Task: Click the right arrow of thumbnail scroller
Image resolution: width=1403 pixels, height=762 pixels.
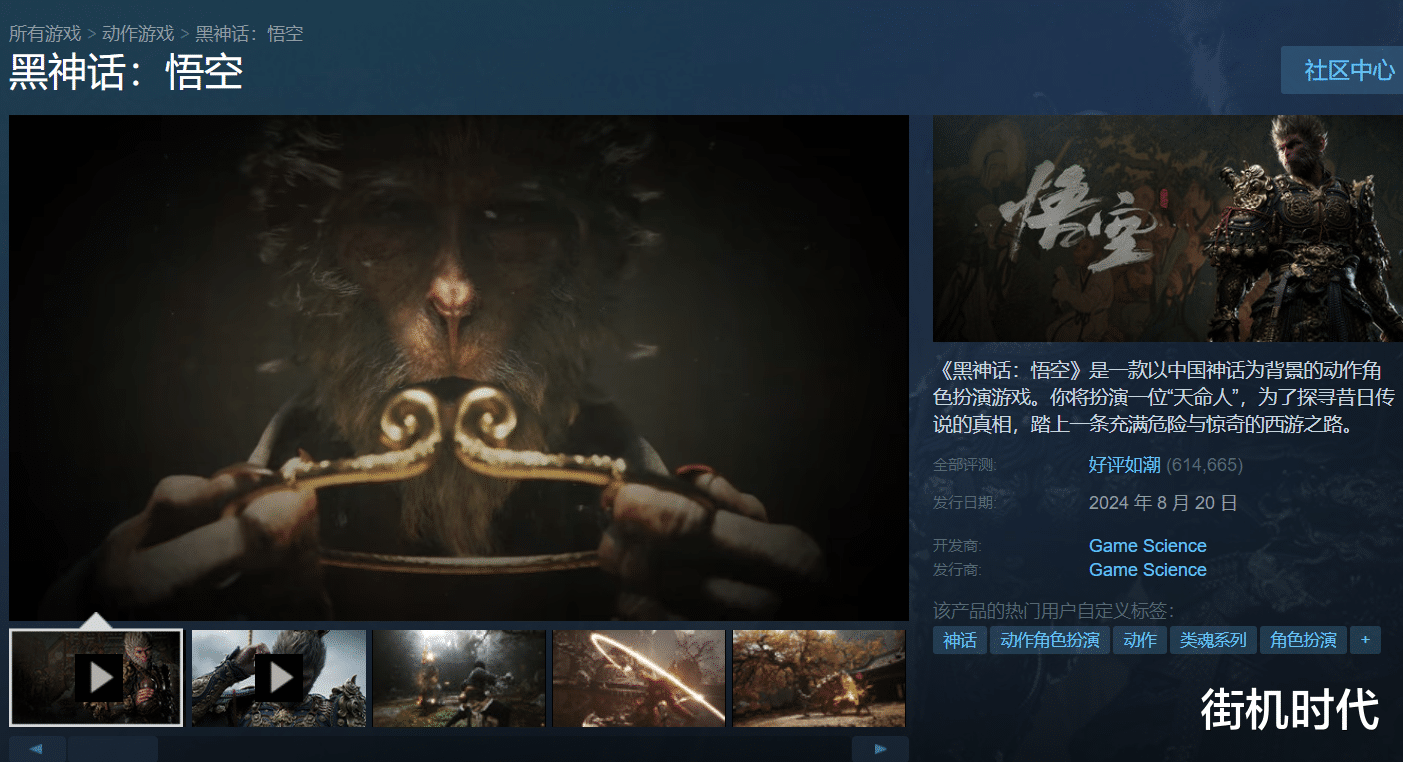Action: pos(880,749)
